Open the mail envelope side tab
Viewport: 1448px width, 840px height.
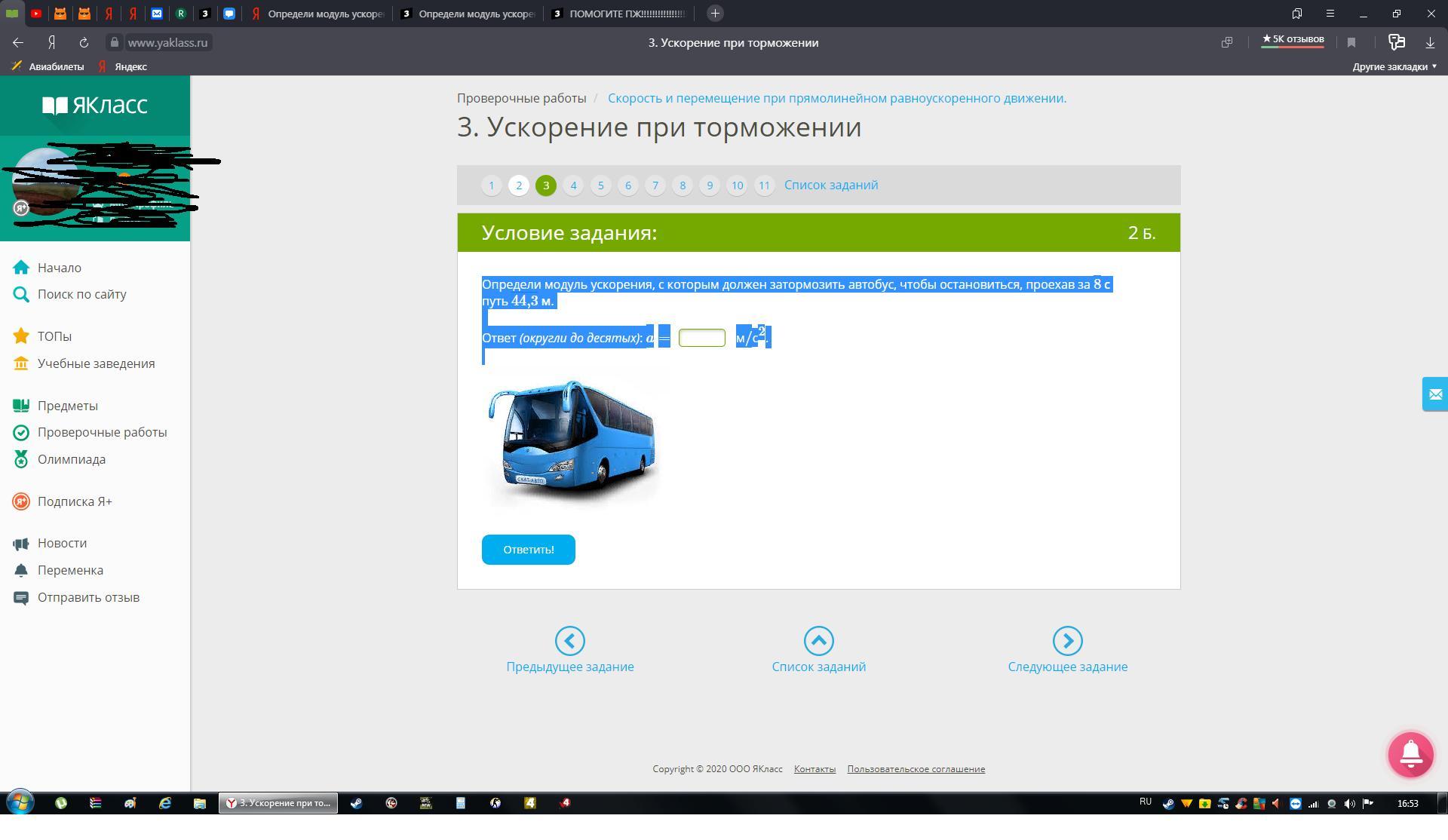point(1434,394)
